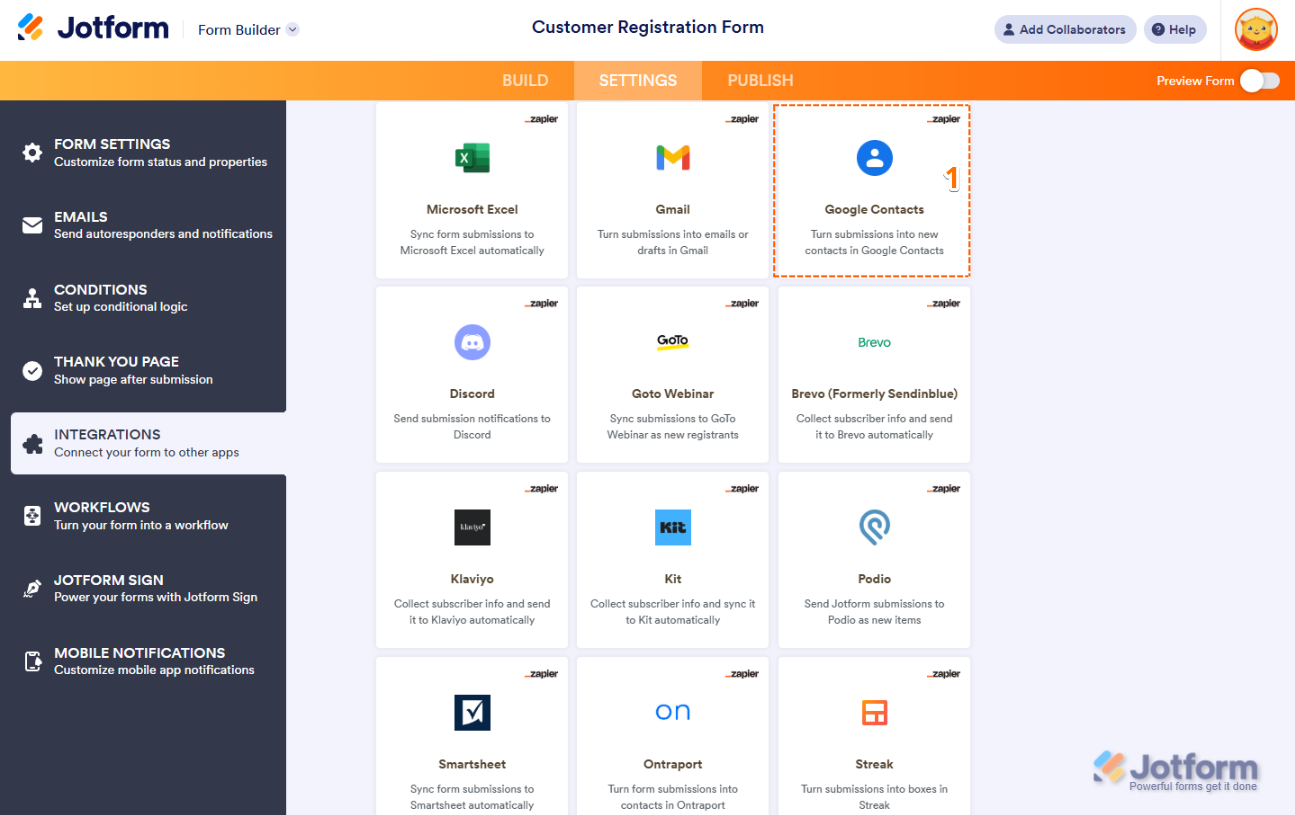Click the Smartsheet integration icon
Screen dimensions: 1295x815
point(472,712)
